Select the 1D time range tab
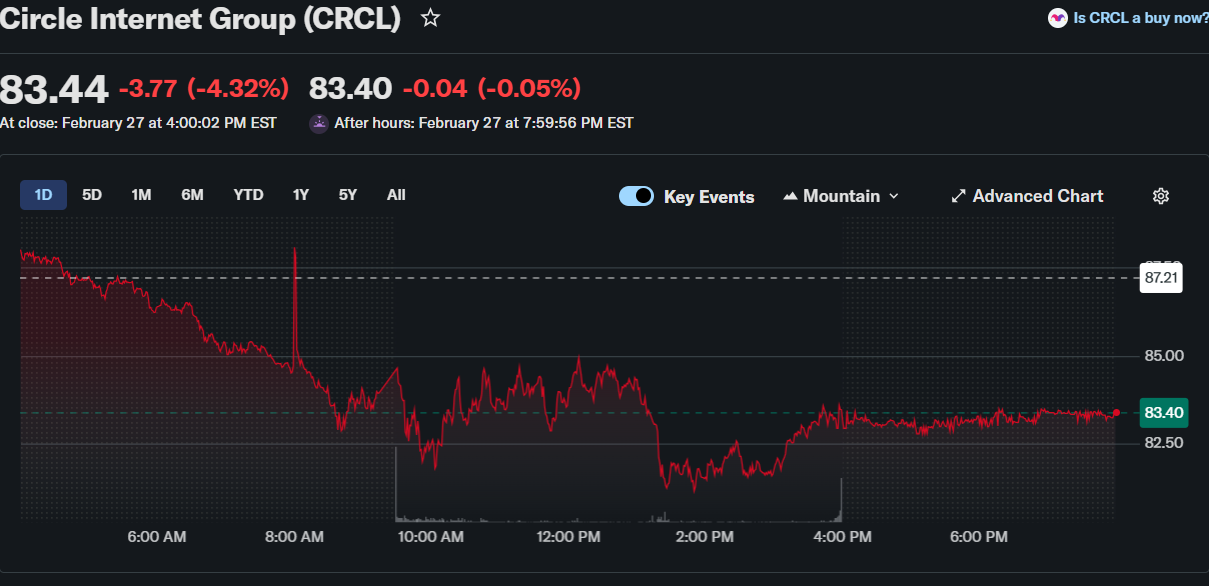The width and height of the screenshot is (1209, 586). click(43, 195)
